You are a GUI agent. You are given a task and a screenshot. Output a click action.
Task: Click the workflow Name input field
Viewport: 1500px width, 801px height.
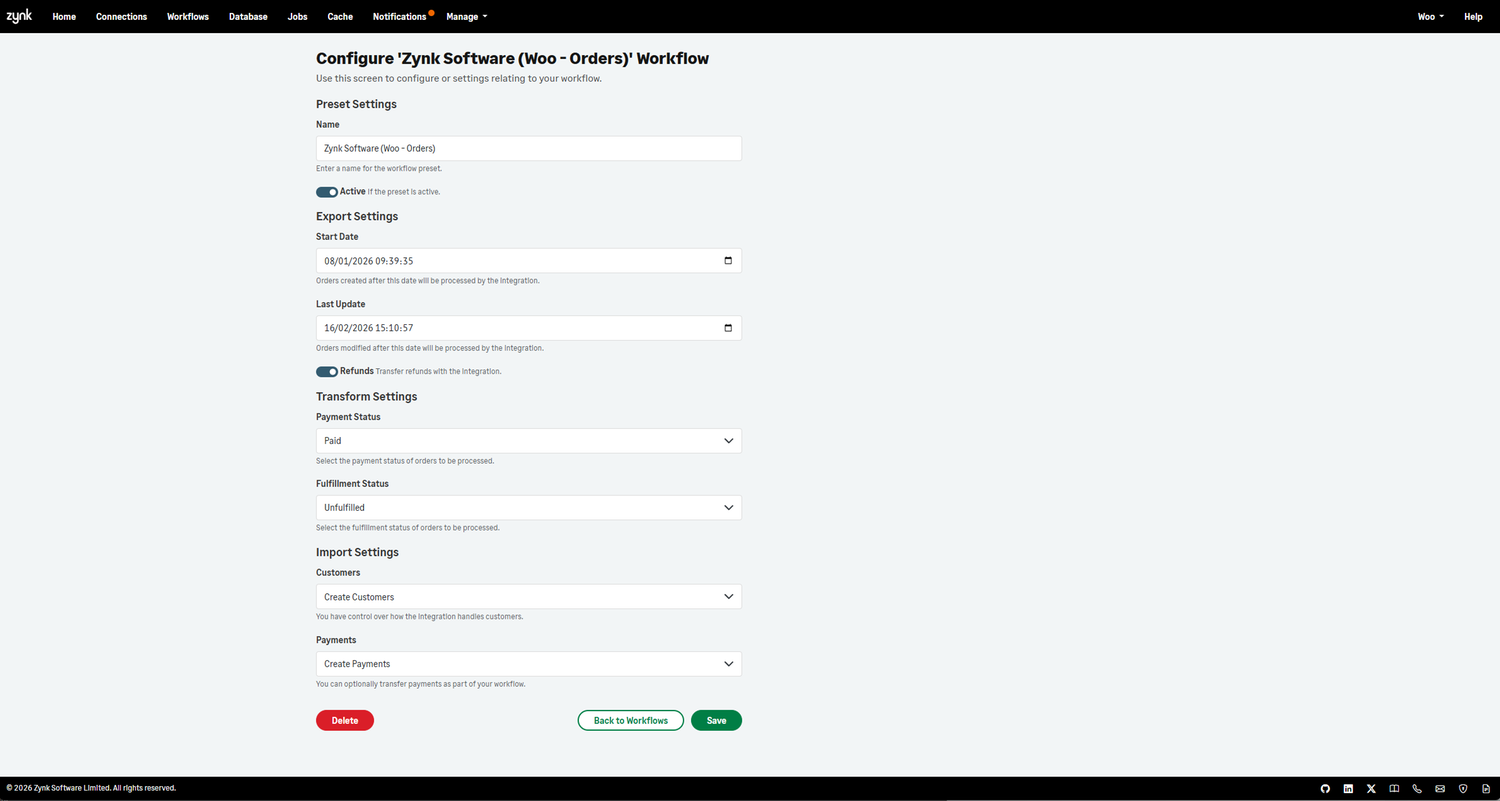click(x=528, y=147)
